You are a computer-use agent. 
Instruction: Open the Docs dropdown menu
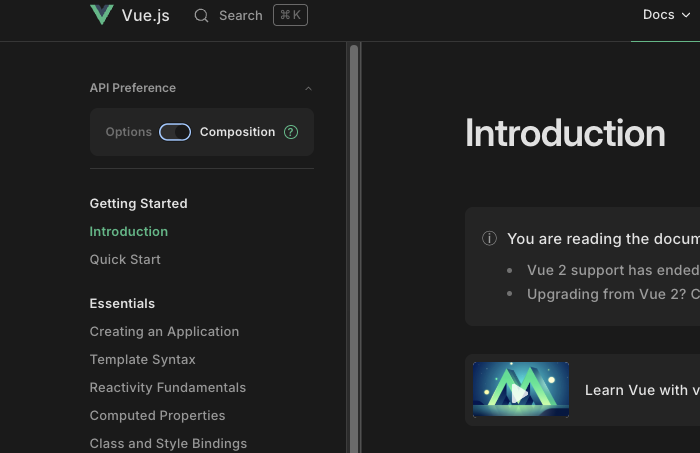coord(667,15)
